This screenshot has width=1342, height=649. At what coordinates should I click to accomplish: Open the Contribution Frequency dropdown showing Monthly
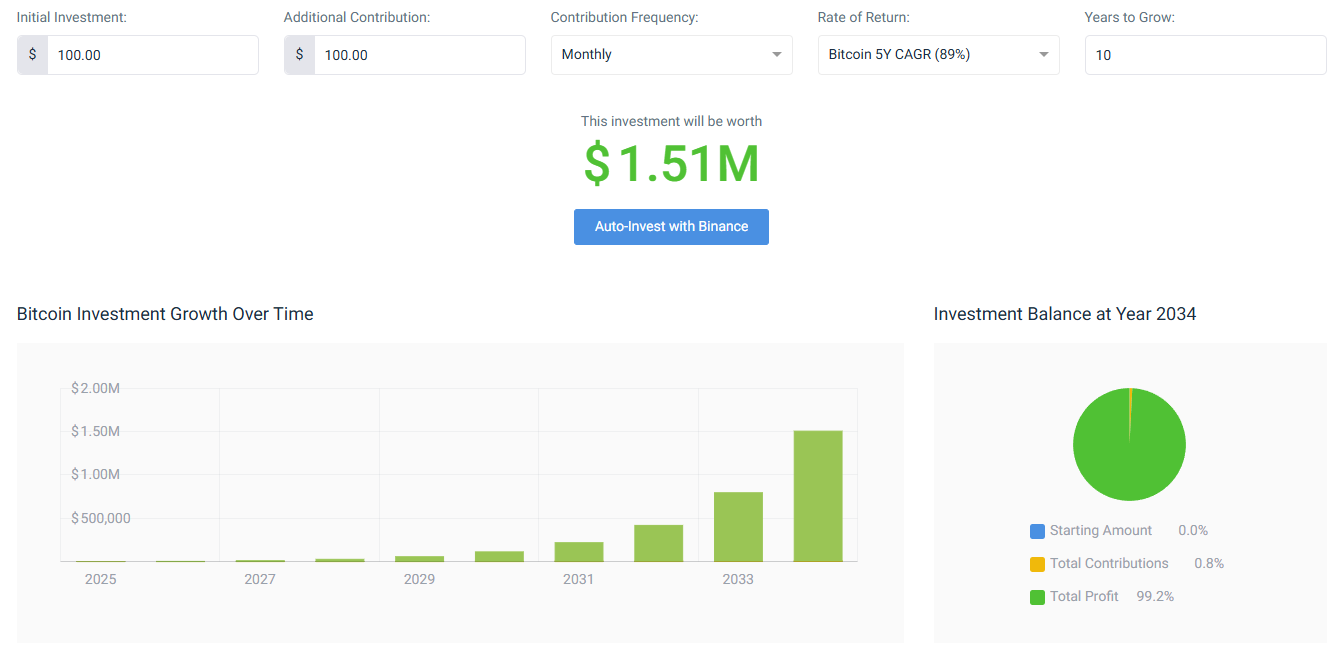click(671, 55)
